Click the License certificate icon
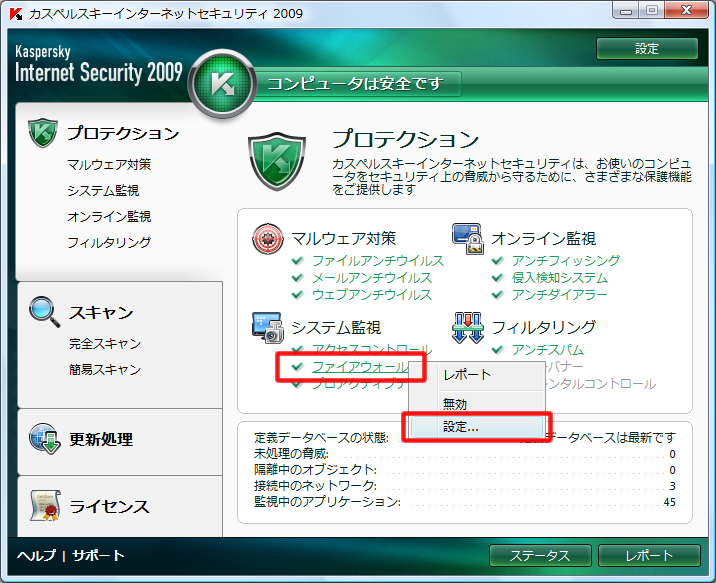The height and width of the screenshot is (583, 716). coord(43,506)
